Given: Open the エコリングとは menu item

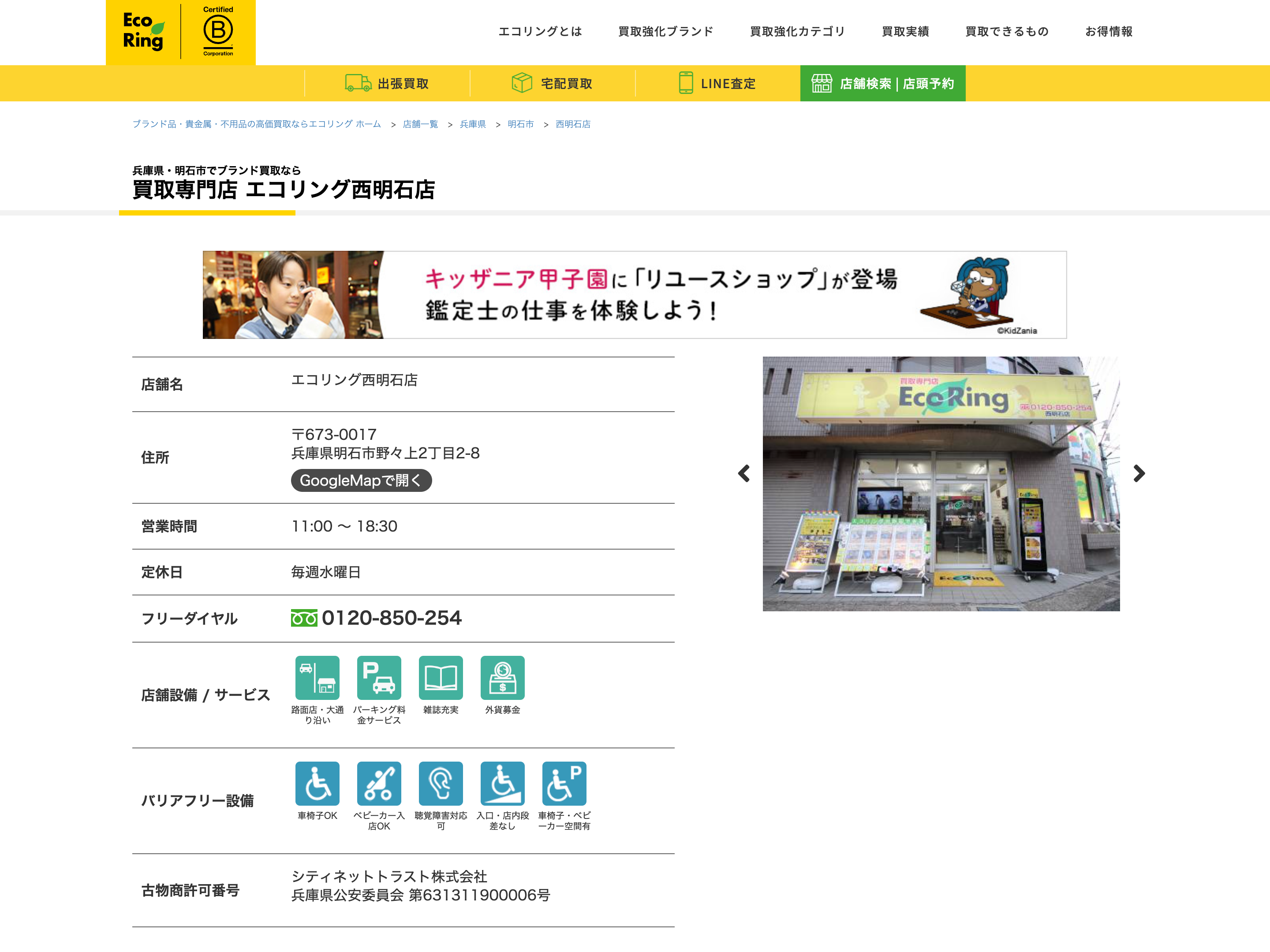Looking at the screenshot, I should click(x=540, y=32).
